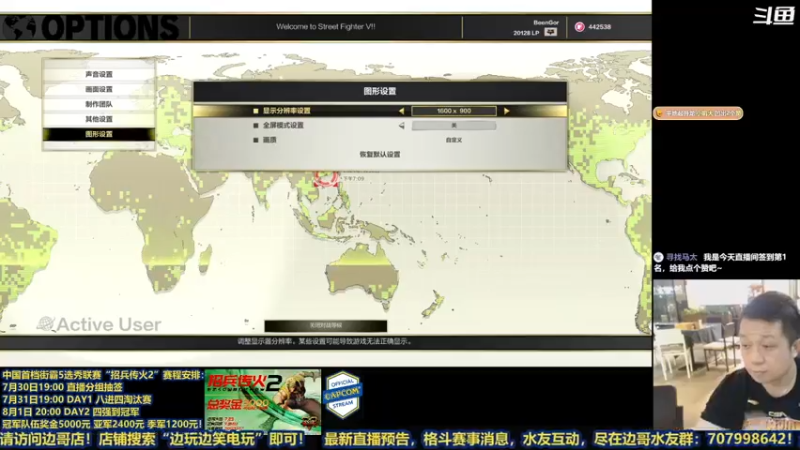Click the 自定义 quality value

click(x=454, y=140)
